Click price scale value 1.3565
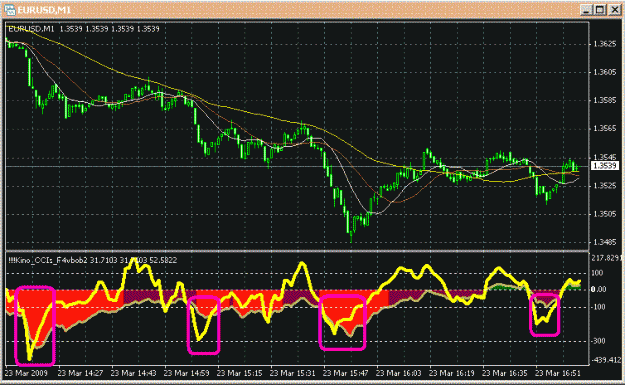This screenshot has width=625, height=385. [x=605, y=128]
